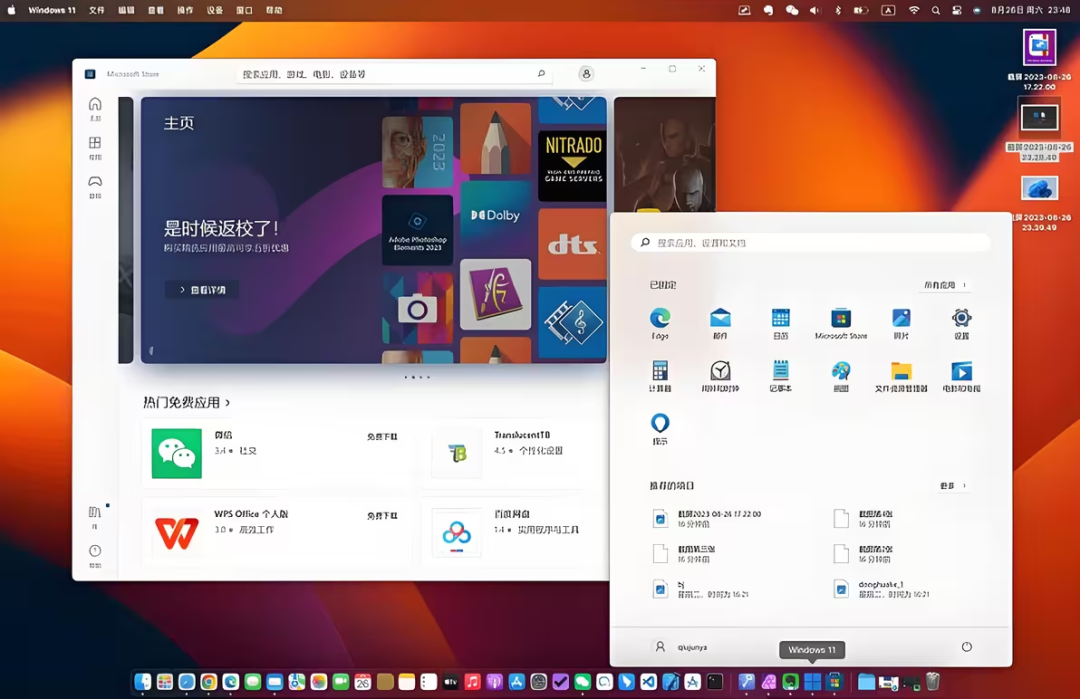Click the Microsoft Store profile avatar icon

click(x=586, y=74)
